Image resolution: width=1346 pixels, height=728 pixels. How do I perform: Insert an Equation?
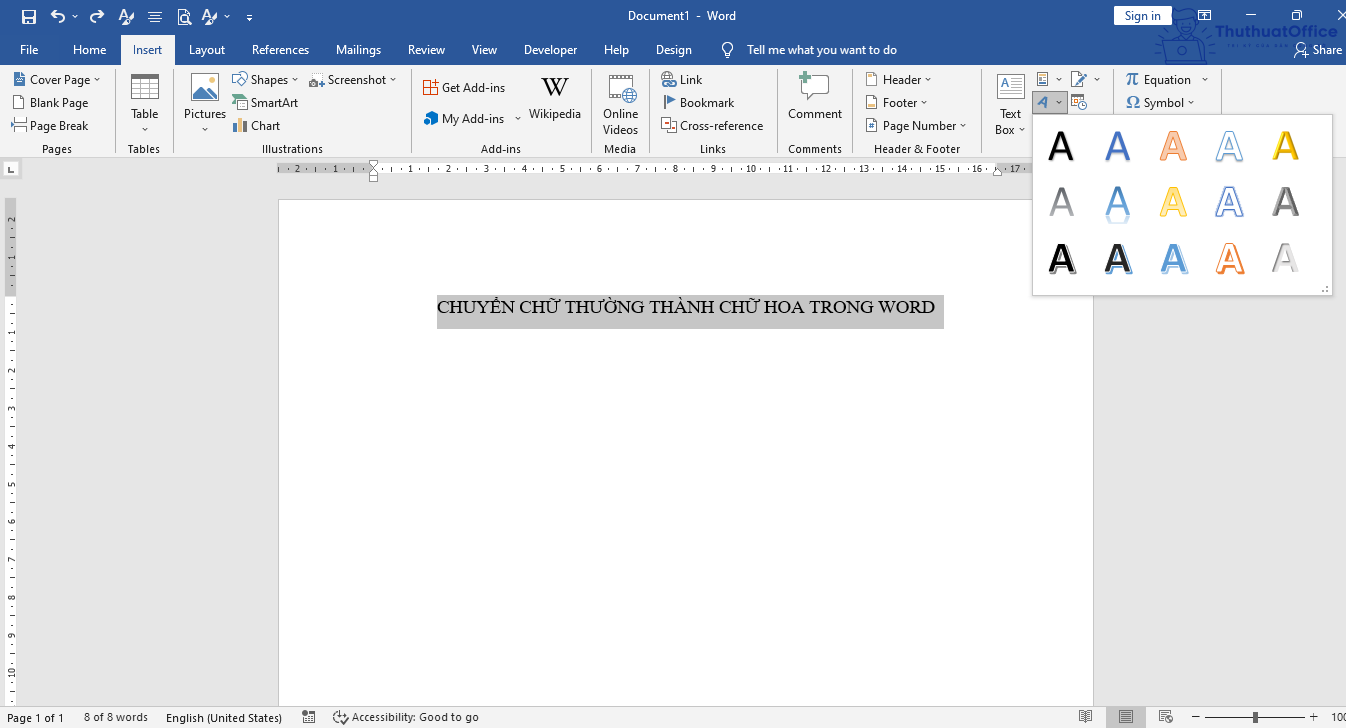tap(1160, 79)
